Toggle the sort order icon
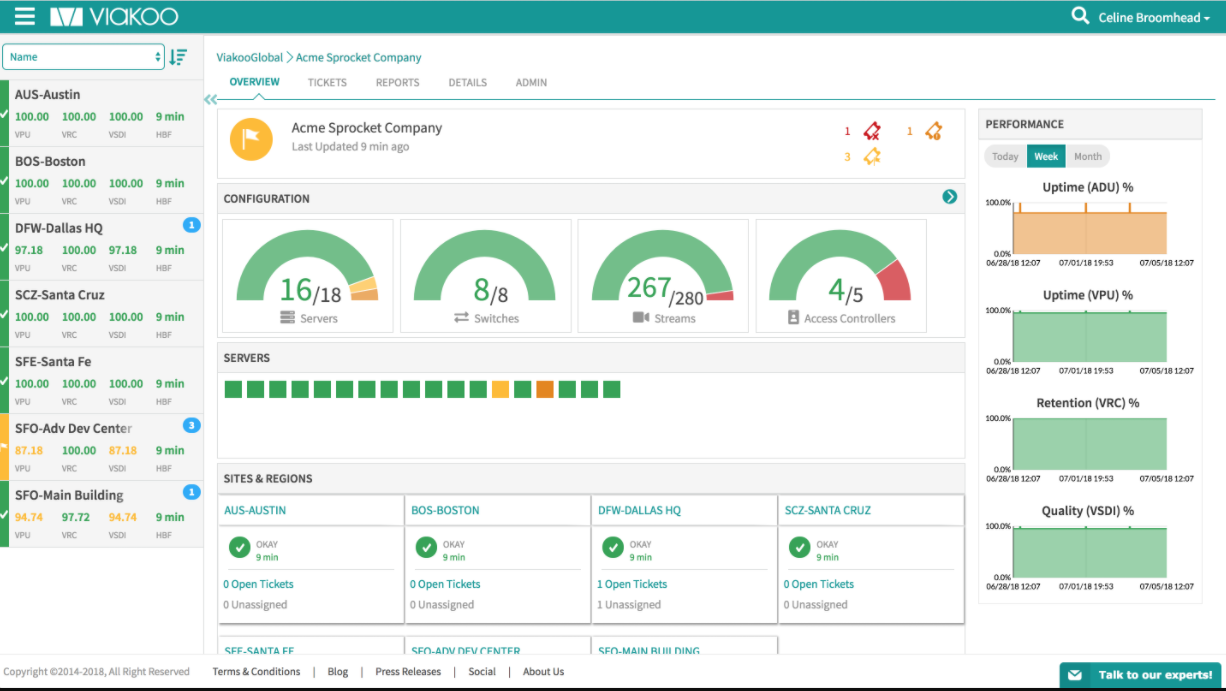 pyautogui.click(x=178, y=57)
